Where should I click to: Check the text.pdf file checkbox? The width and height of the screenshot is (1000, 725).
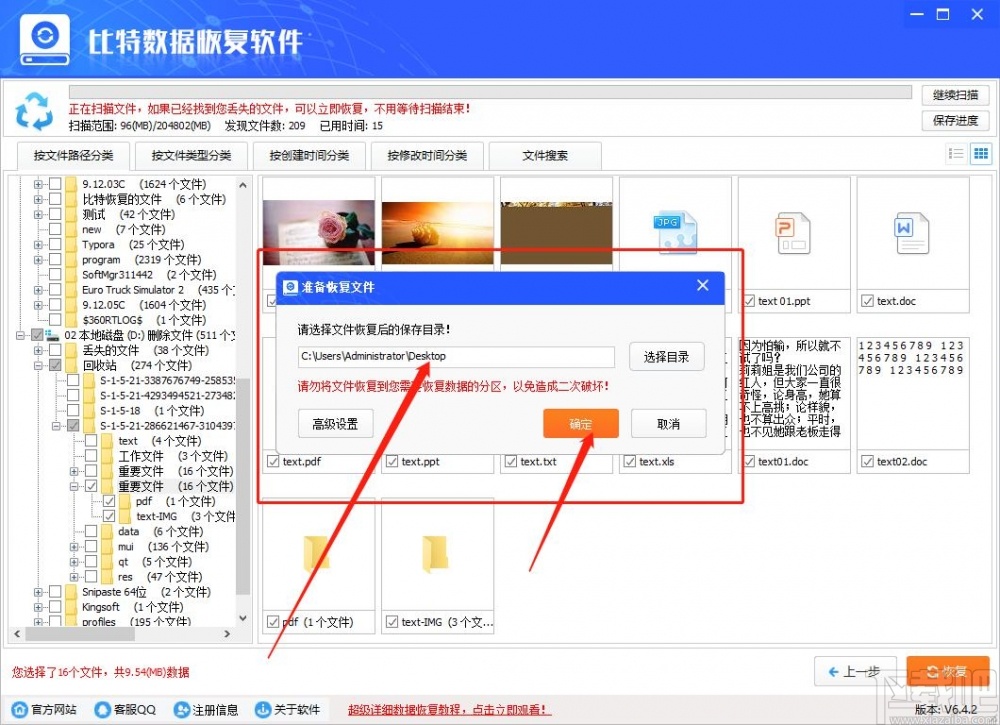(271, 462)
